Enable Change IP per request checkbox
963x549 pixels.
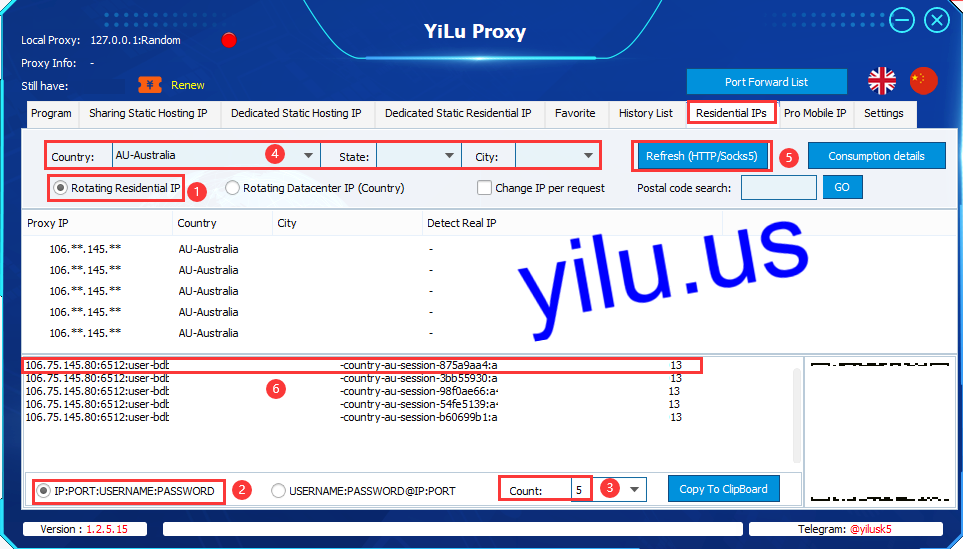[485, 188]
